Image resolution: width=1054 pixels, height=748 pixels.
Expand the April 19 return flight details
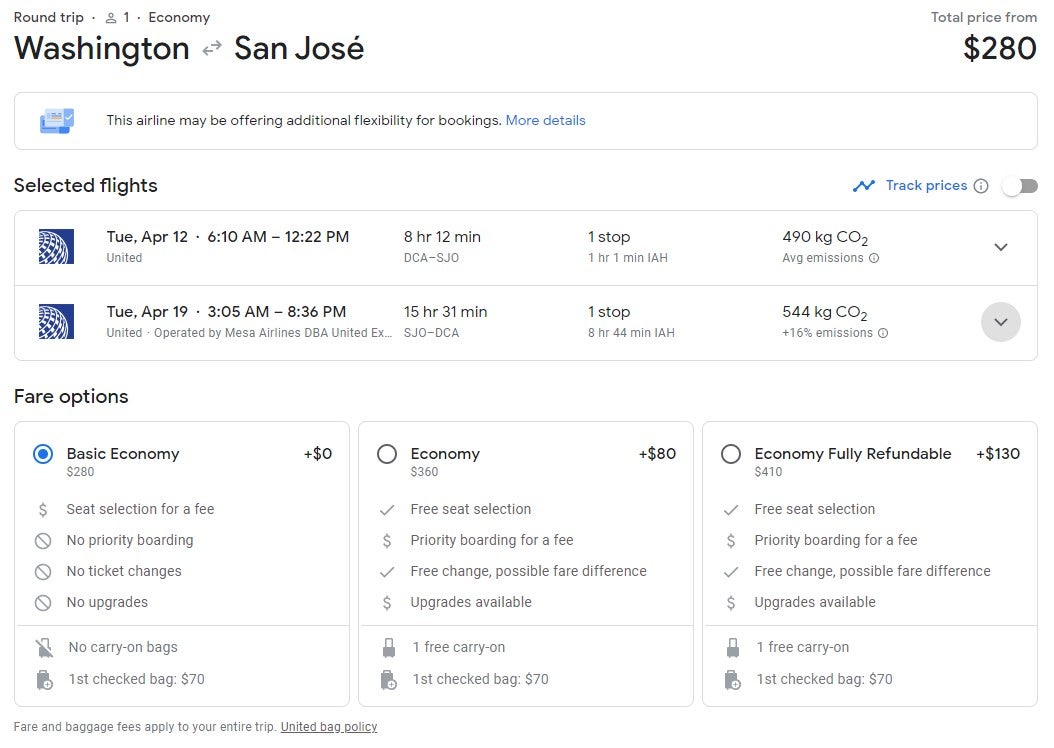pos(1000,322)
